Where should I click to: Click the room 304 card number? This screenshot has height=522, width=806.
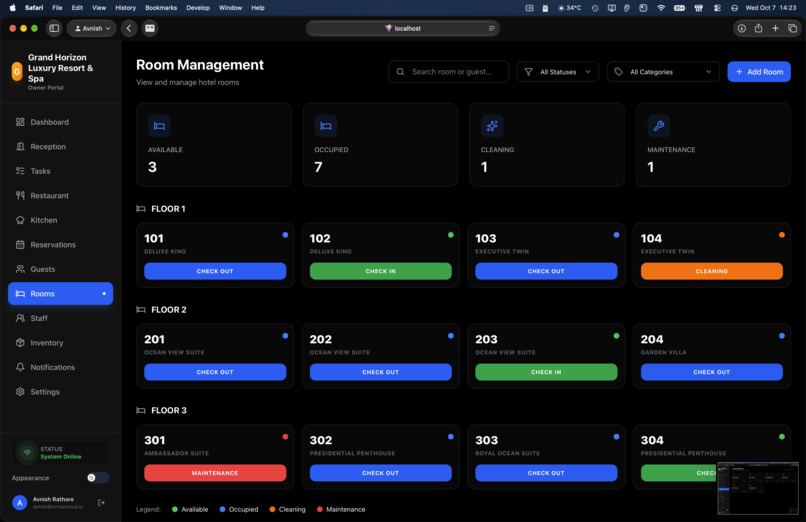point(652,440)
